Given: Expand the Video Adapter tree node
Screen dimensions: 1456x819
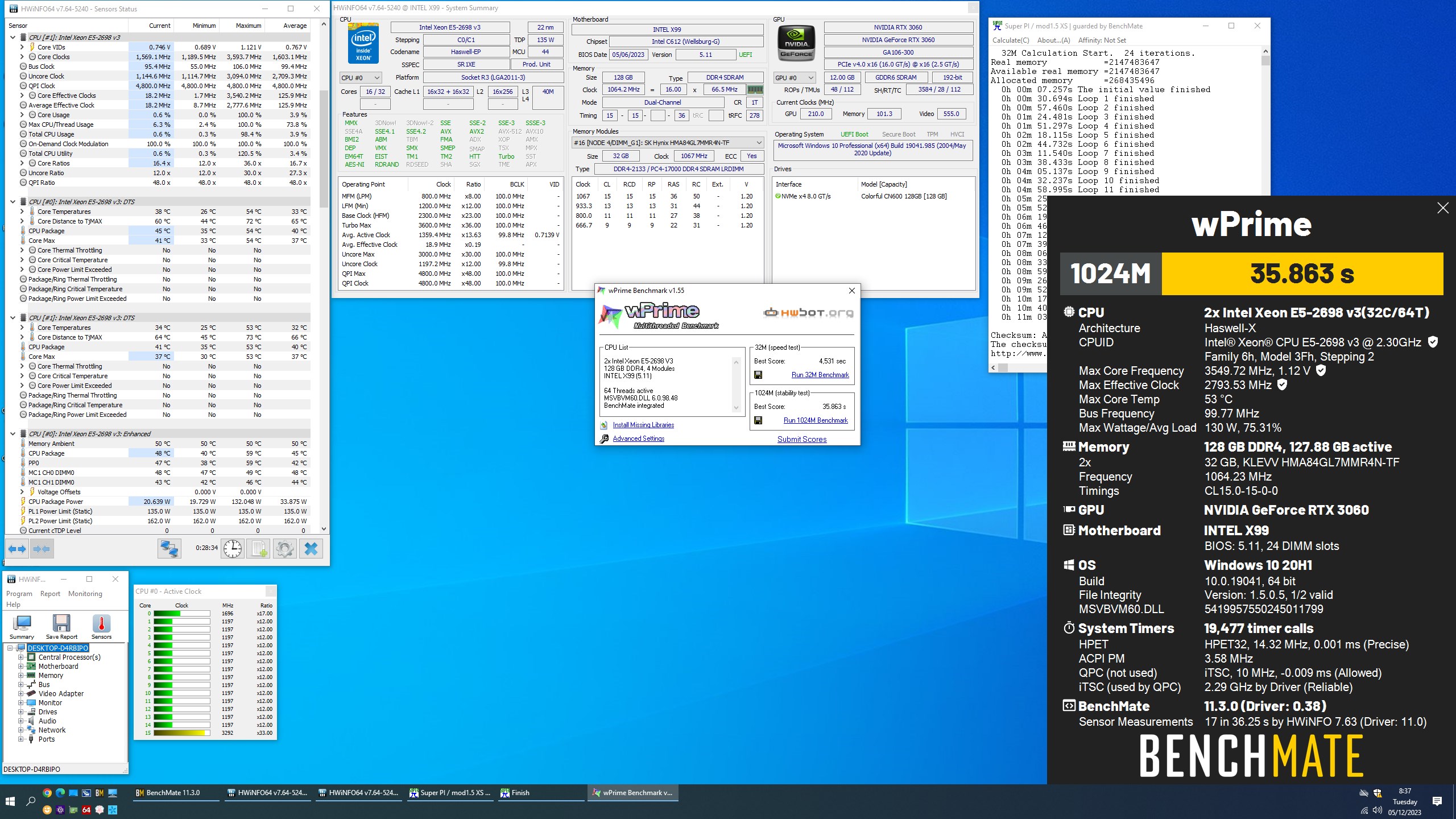Looking at the screenshot, I should click(21, 694).
